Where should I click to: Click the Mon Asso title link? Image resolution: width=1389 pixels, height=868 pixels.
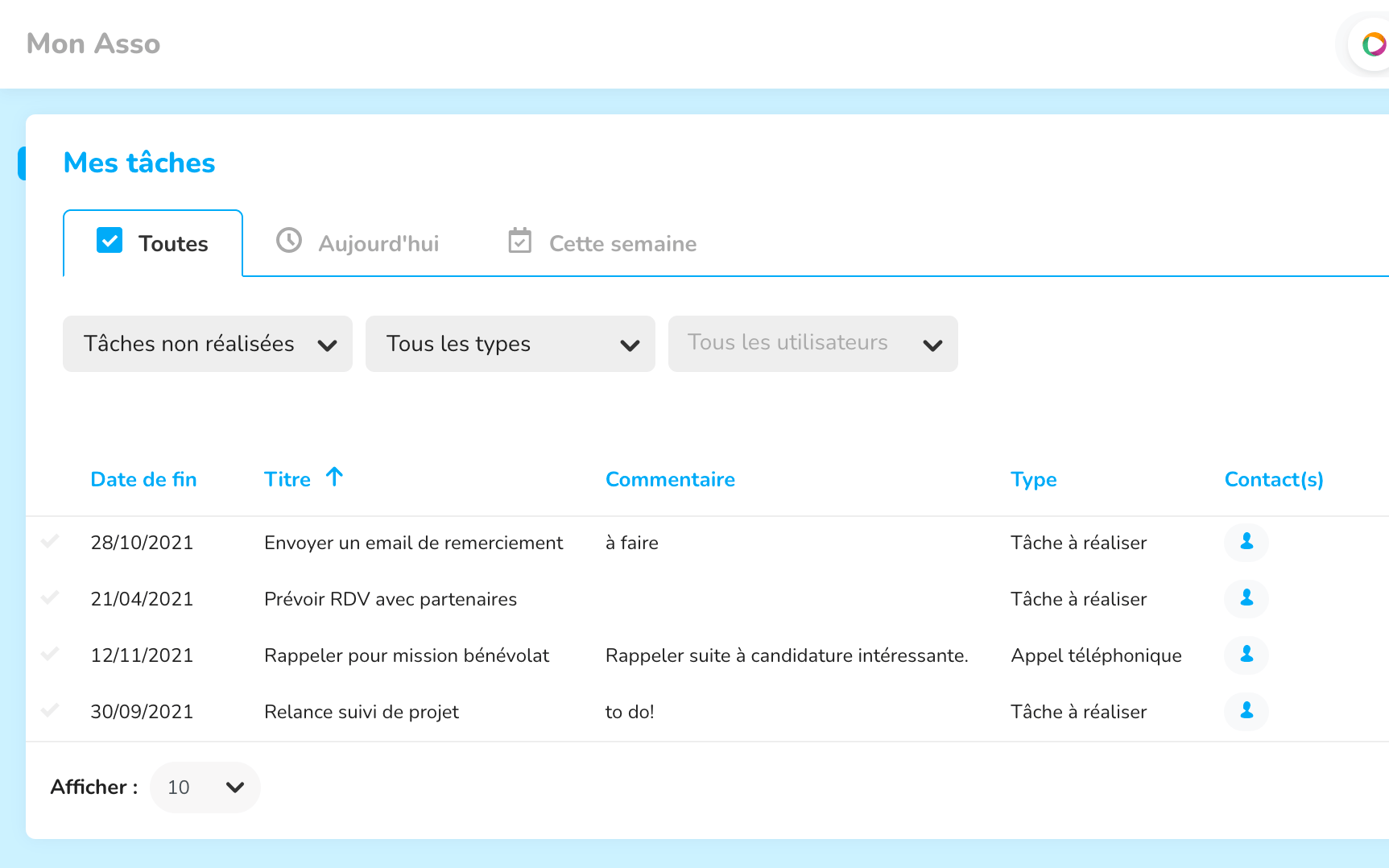click(x=93, y=43)
